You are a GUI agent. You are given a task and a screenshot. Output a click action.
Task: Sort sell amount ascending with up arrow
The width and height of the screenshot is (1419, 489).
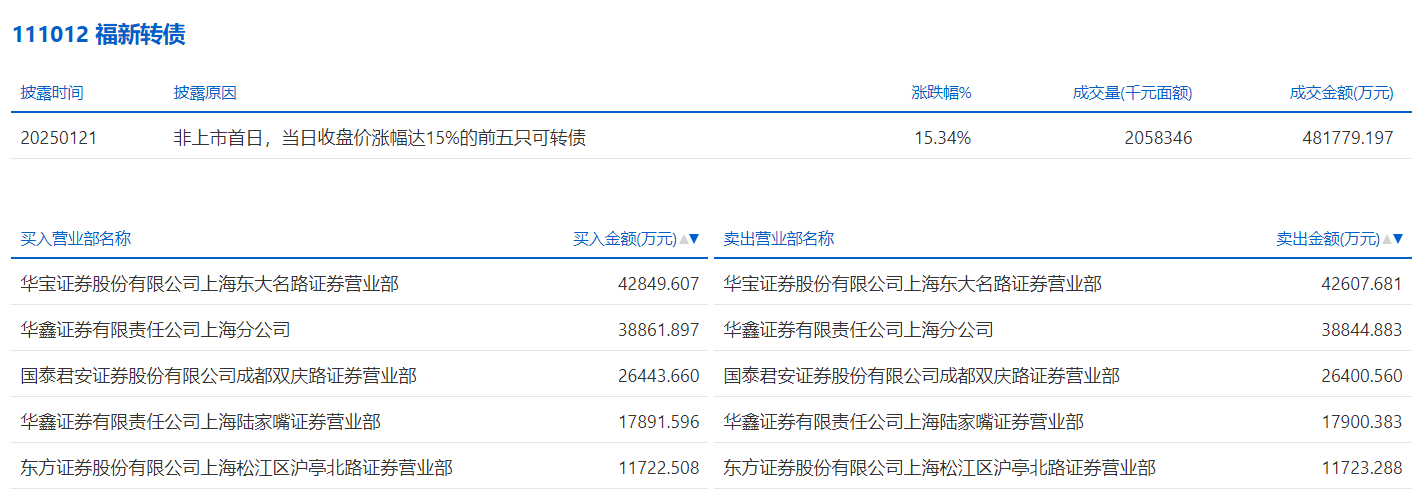1388,239
